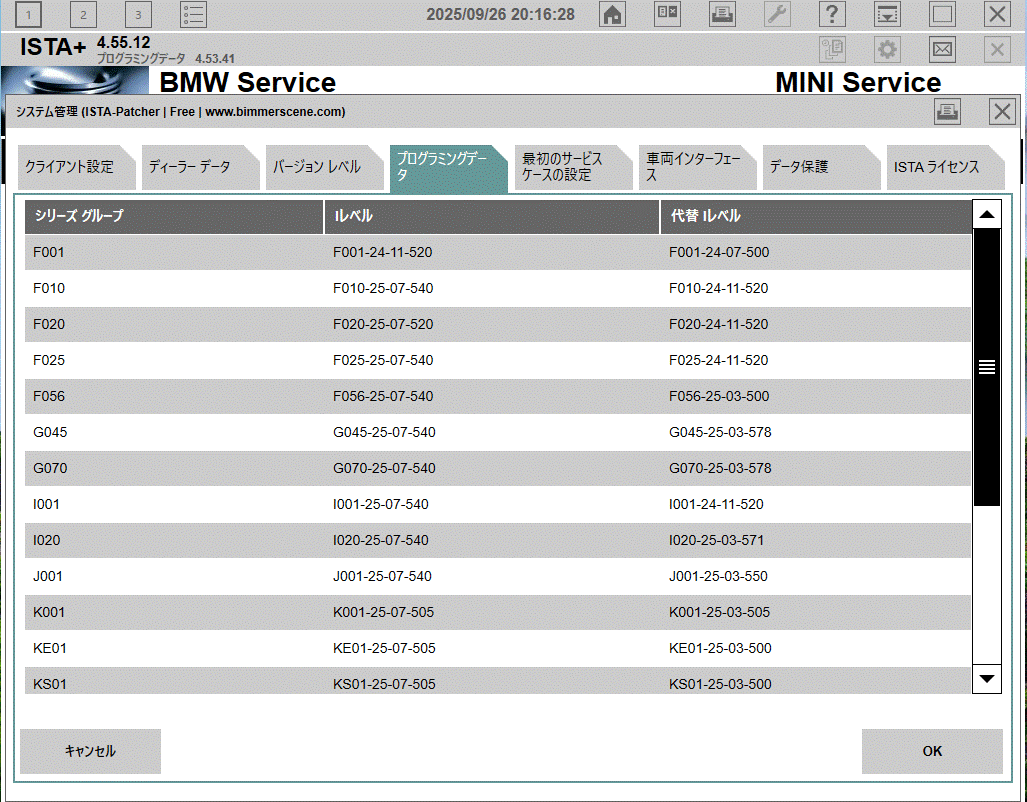Screen dimensions: 1027x802
Task: Select session tab number 1
Action: (x=30, y=14)
